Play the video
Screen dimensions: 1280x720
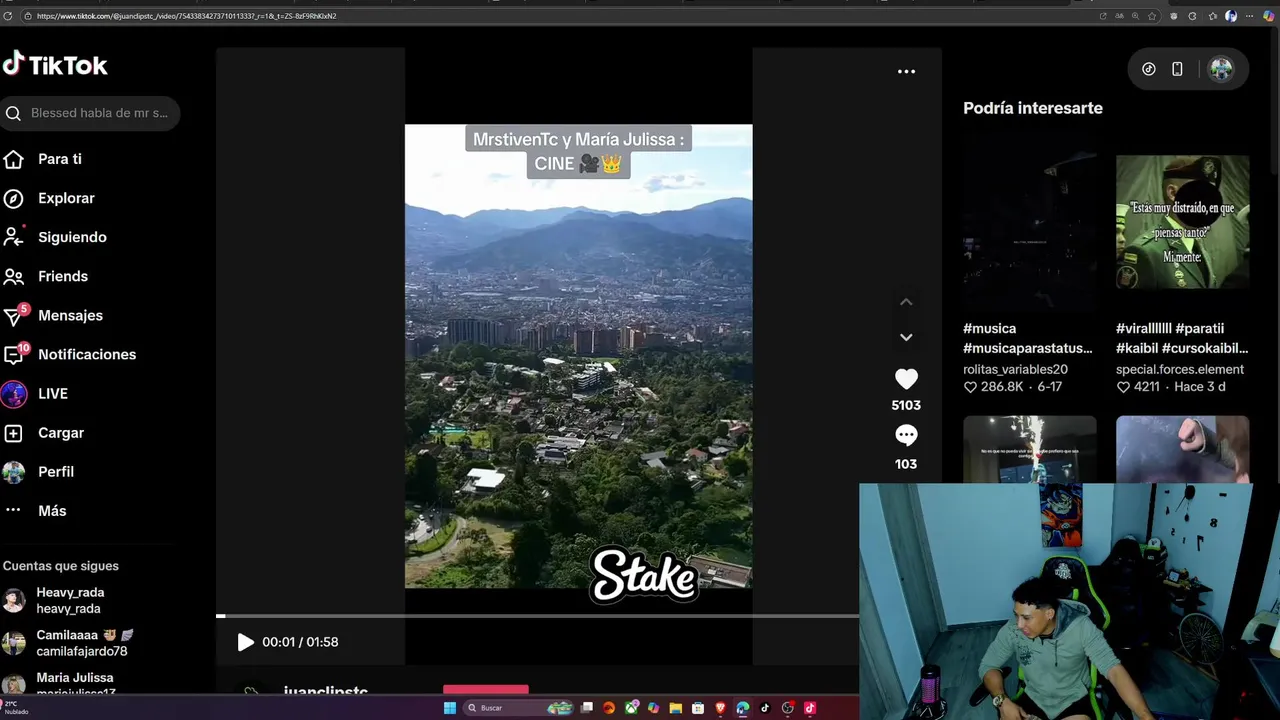(245, 642)
